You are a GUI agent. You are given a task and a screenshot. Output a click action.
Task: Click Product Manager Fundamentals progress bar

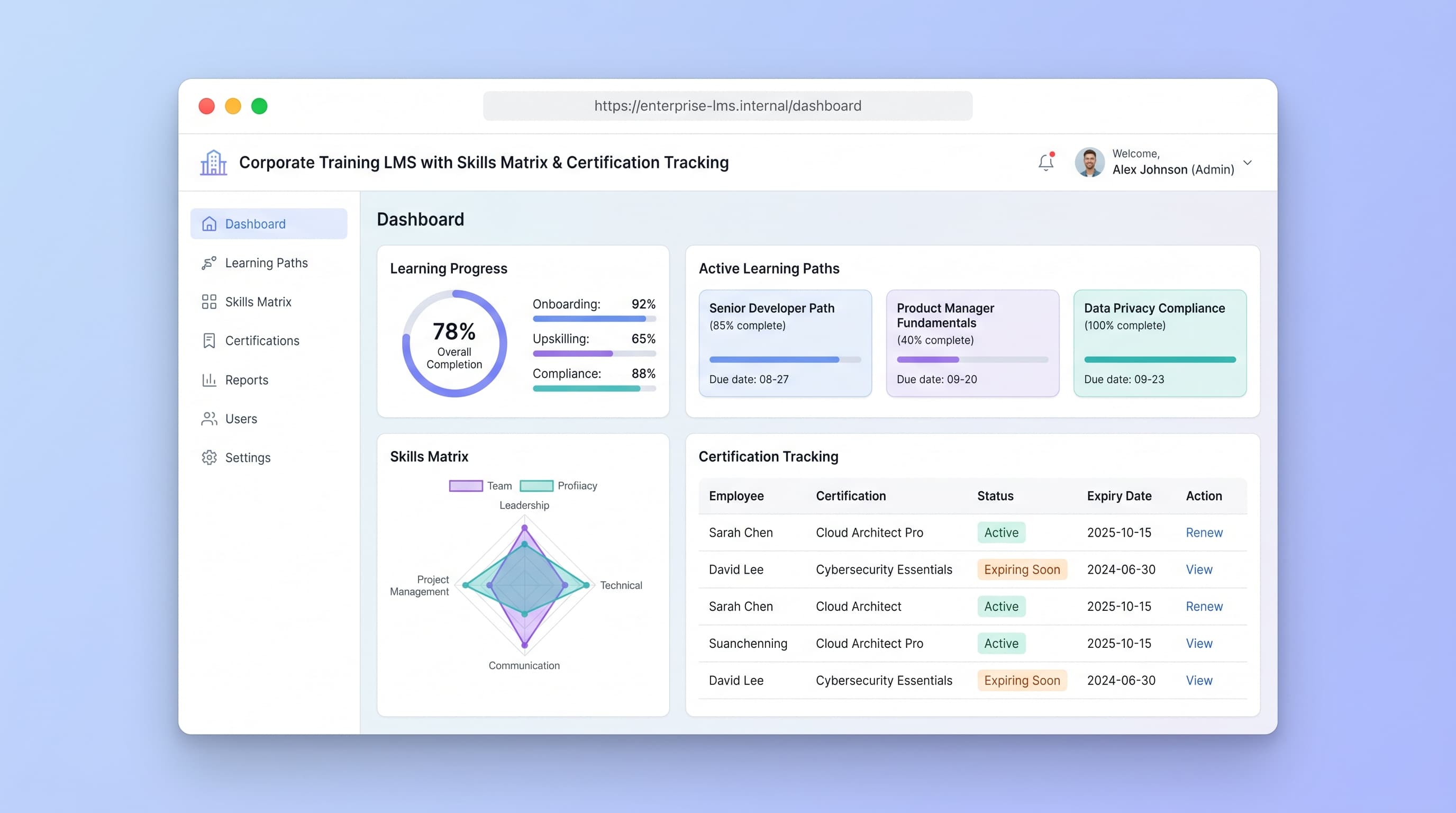tap(973, 359)
